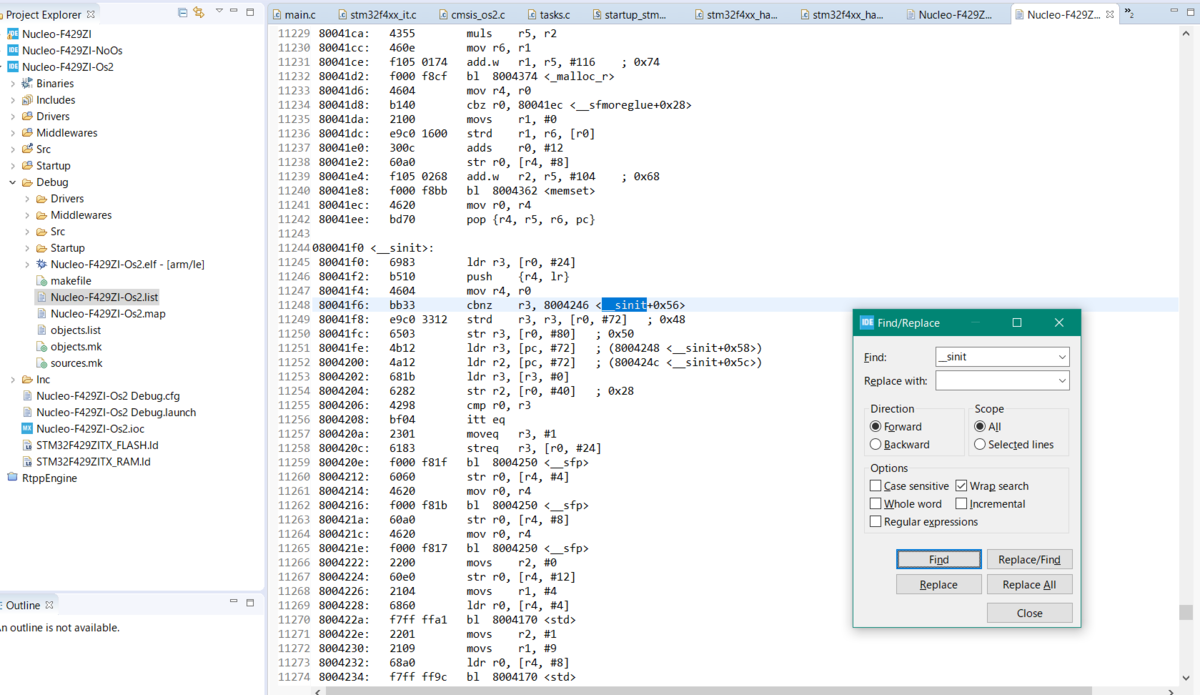Check the Regular expressions option
Viewport: 1200px width, 695px height.
pyautogui.click(x=875, y=521)
